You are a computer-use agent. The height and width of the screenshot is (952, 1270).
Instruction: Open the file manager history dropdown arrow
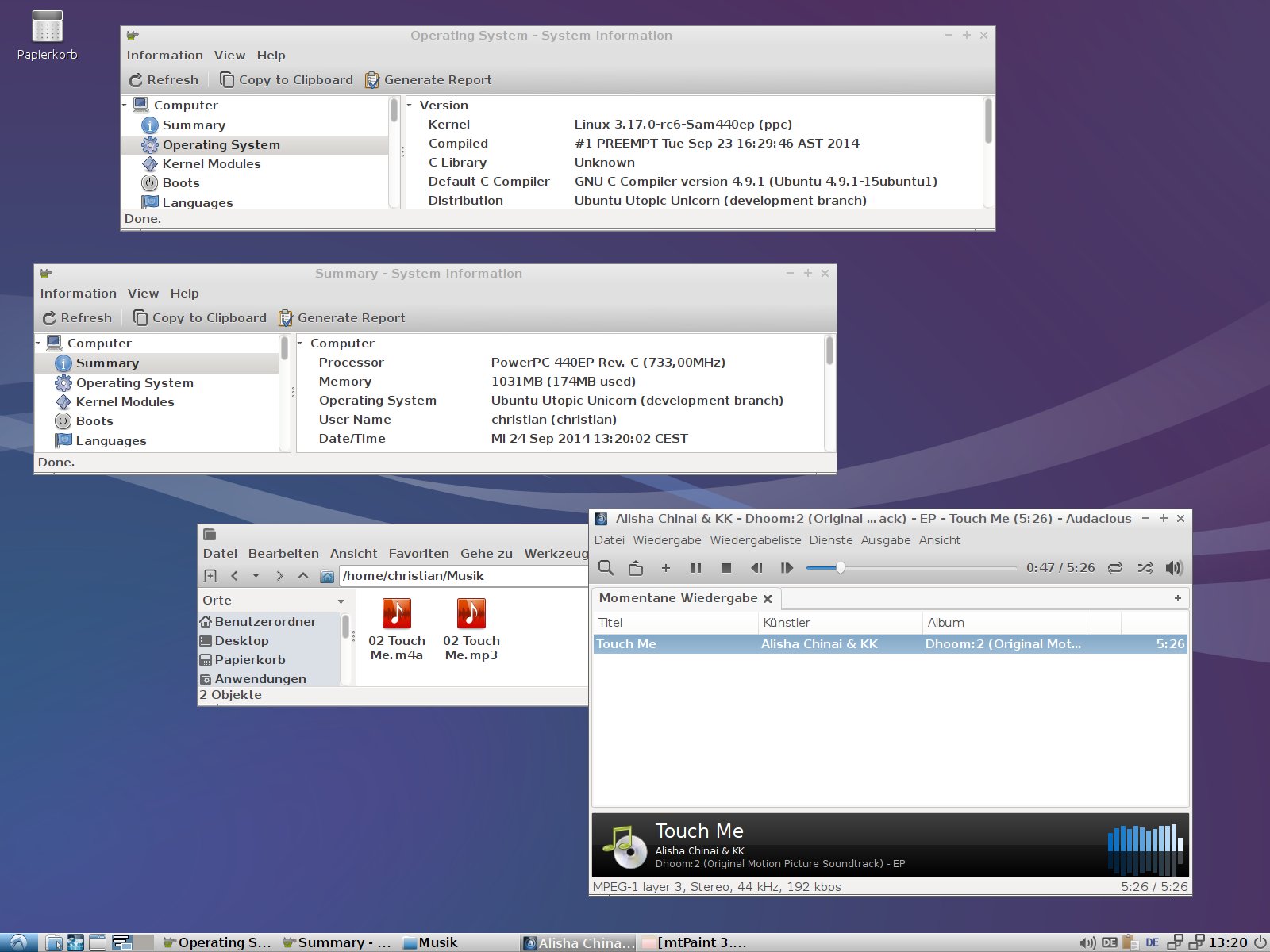[256, 576]
